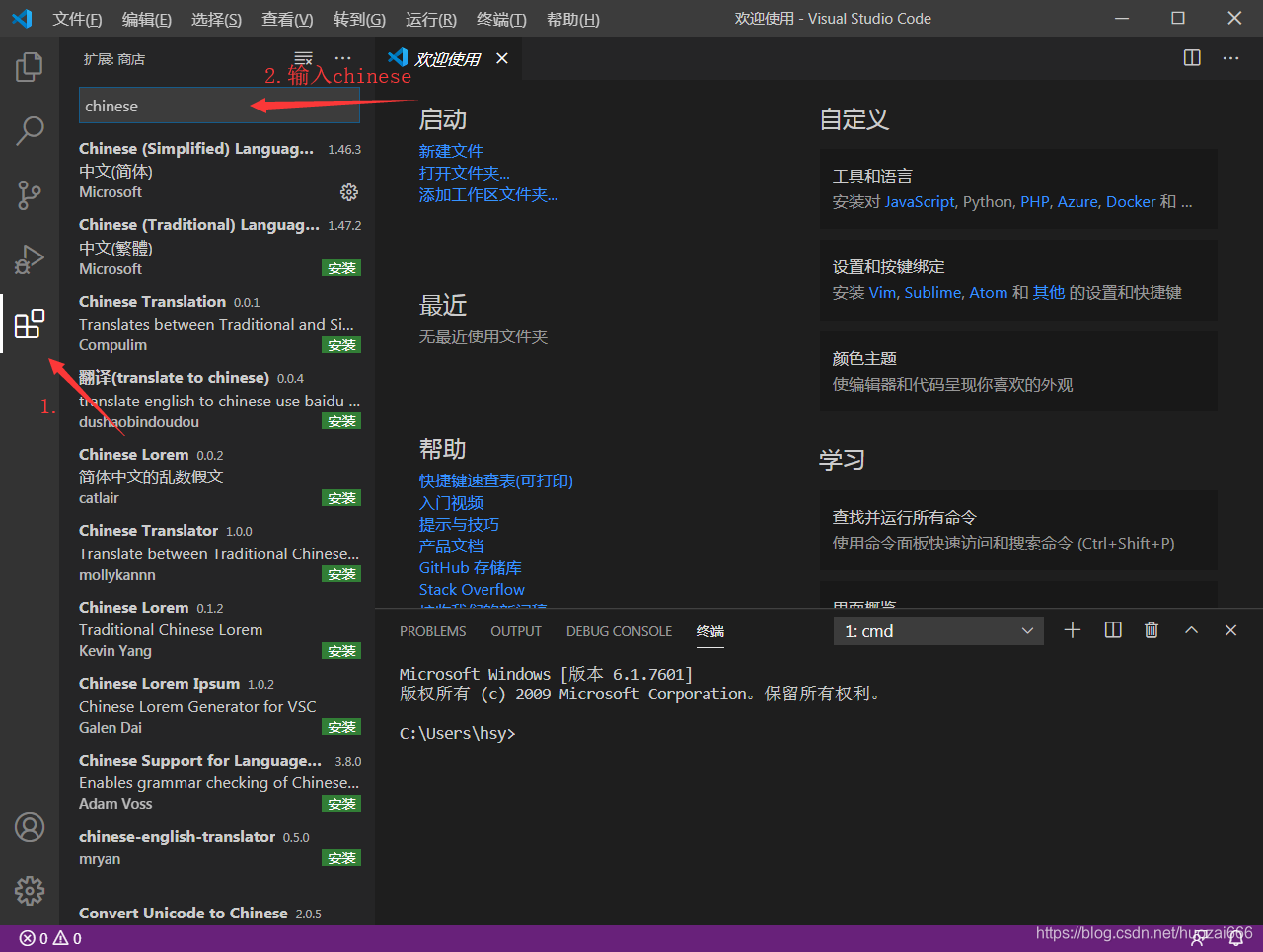Open the Stack Overflow link
Image resolution: width=1263 pixels, height=952 pixels.
click(x=472, y=589)
